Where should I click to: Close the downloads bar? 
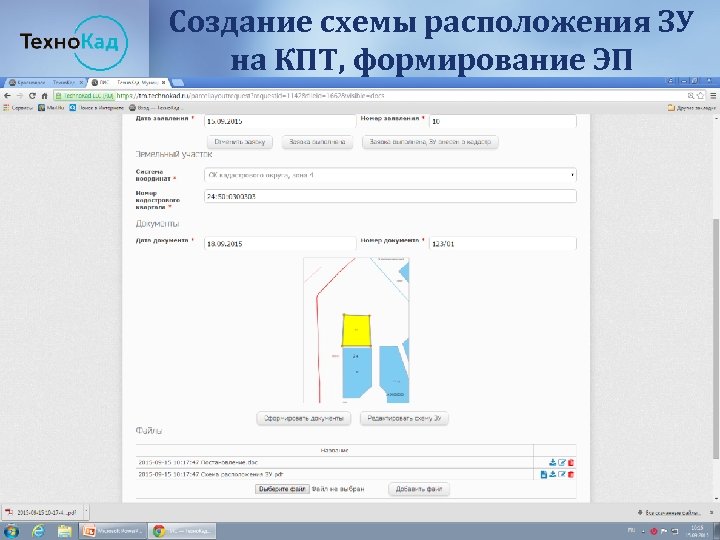tap(712, 512)
